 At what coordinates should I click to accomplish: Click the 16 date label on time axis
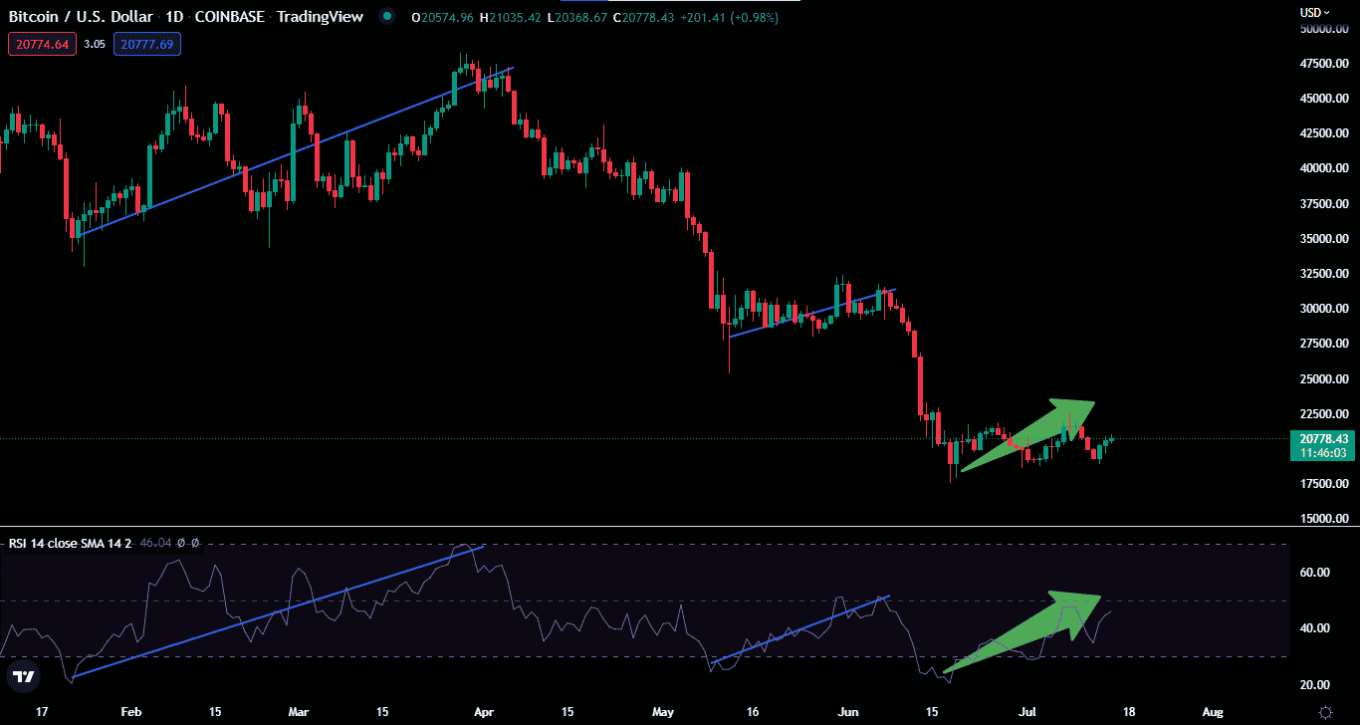tap(752, 712)
